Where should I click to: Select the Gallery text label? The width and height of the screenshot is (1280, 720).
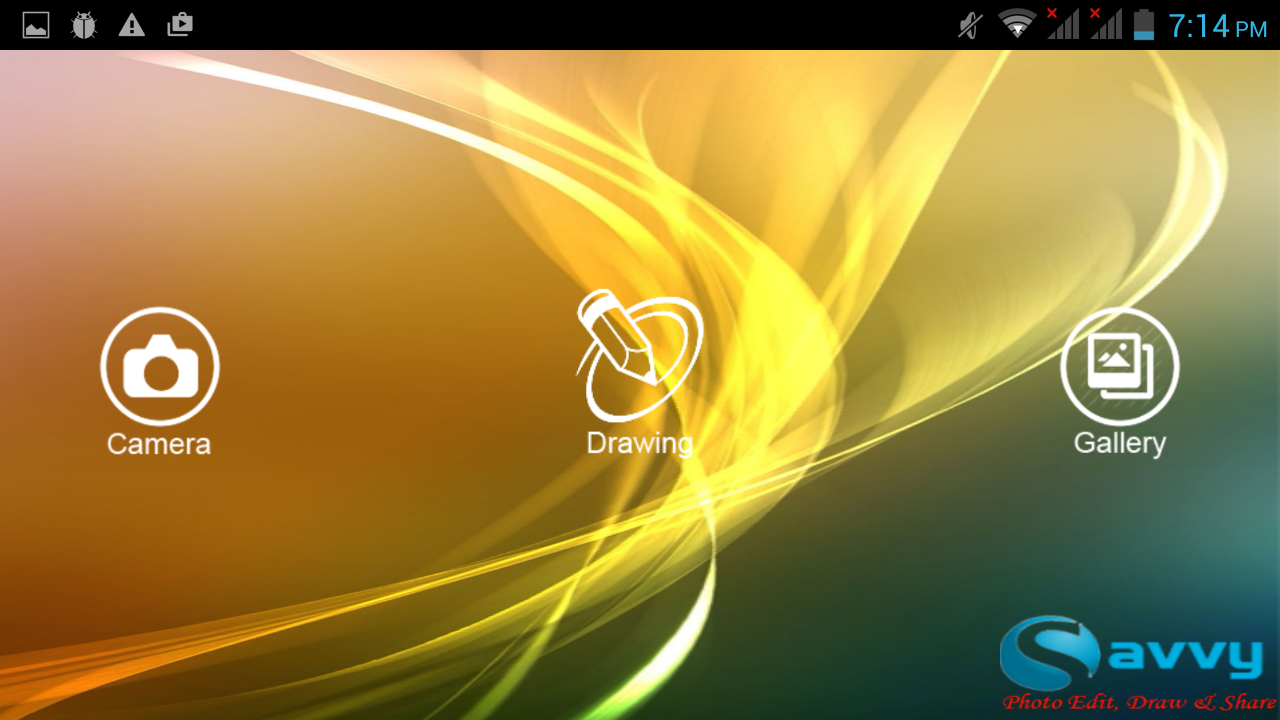pyautogui.click(x=1120, y=444)
